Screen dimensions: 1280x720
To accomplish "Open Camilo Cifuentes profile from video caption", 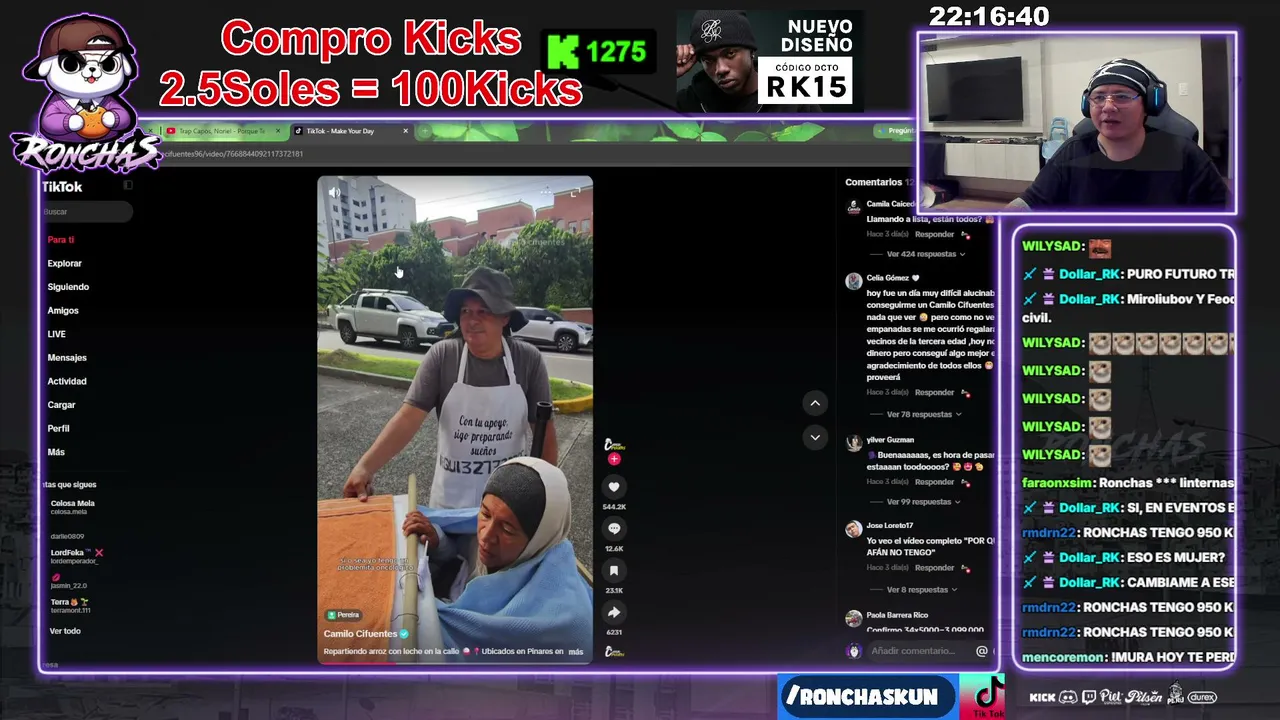I will (x=361, y=634).
